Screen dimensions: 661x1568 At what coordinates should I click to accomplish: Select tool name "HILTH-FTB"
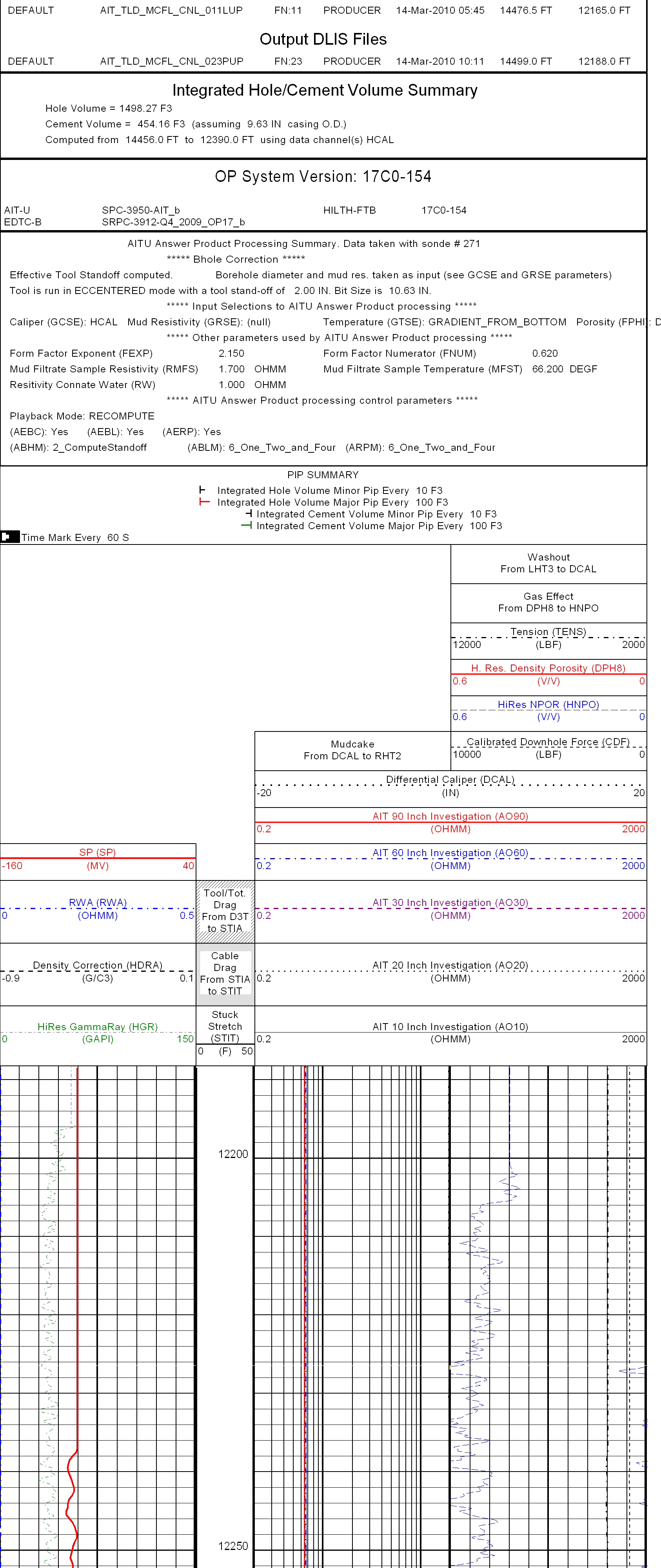tap(349, 210)
